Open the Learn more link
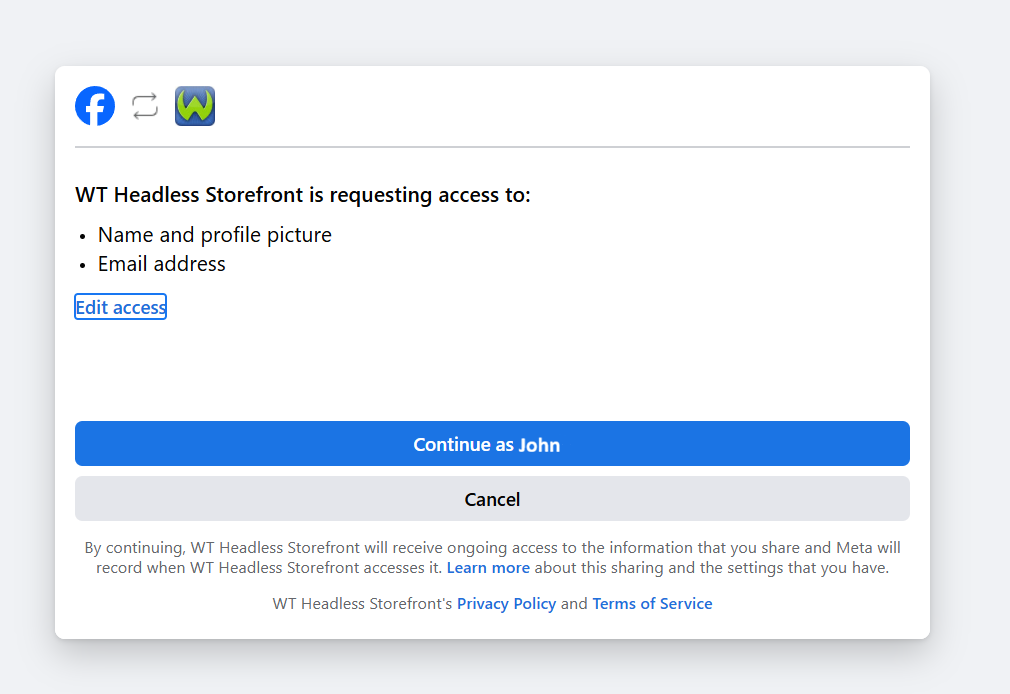Viewport: 1010px width, 694px height. (488, 568)
